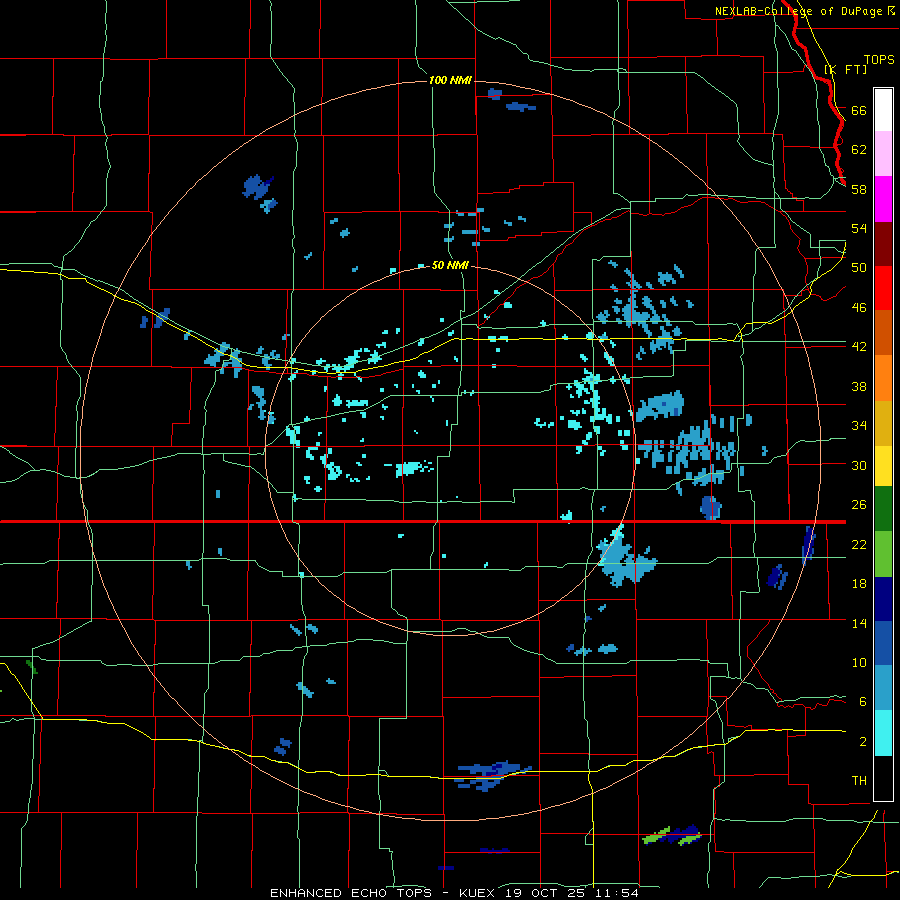Image resolution: width=900 pixels, height=900 pixels.
Task: Click the 'TH' threshold label on the legend
Action: tap(859, 781)
